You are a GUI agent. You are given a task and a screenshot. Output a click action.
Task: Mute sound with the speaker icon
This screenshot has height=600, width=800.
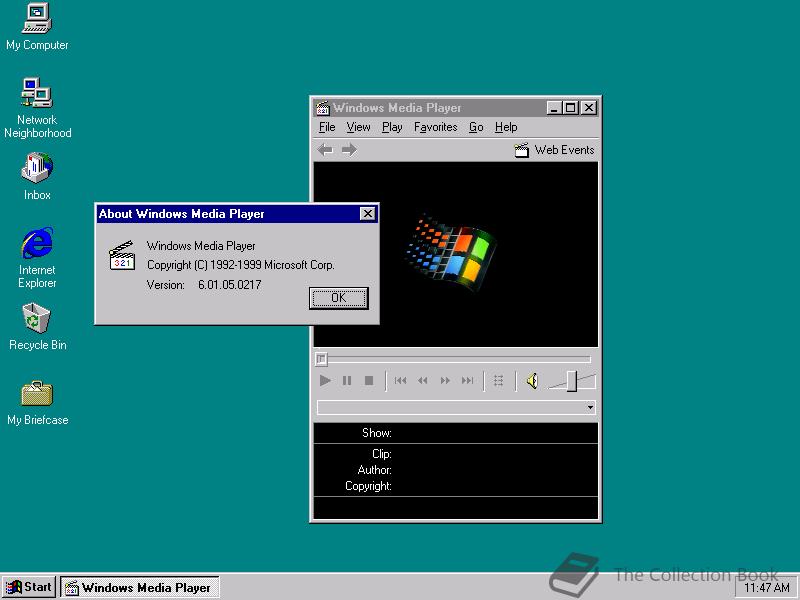pos(532,381)
